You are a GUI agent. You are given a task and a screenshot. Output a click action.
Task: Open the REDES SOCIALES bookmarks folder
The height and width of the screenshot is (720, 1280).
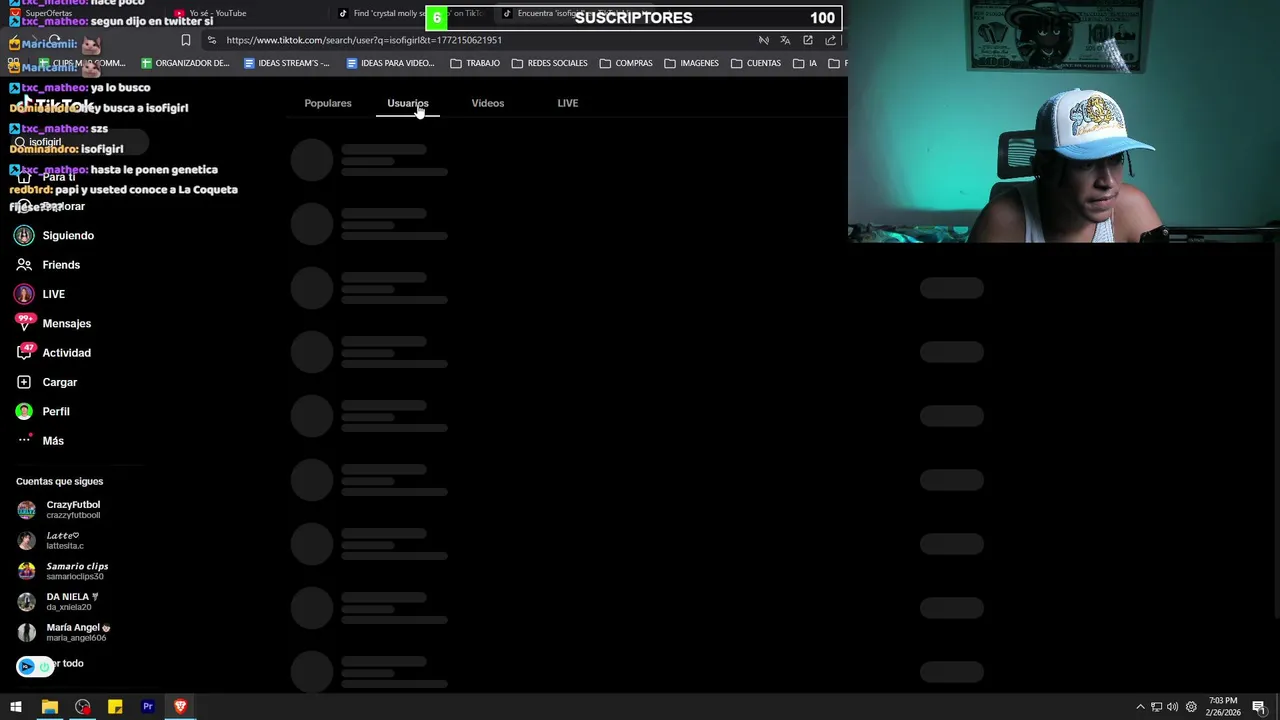click(550, 63)
